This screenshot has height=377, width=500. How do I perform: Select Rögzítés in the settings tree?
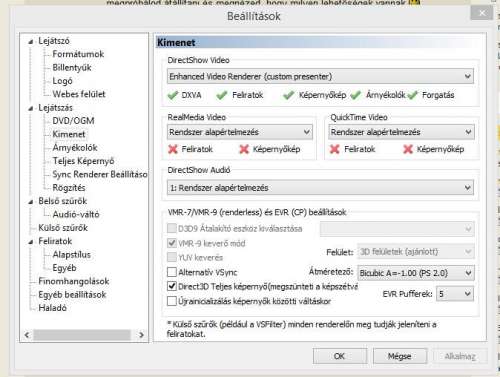click(x=69, y=188)
